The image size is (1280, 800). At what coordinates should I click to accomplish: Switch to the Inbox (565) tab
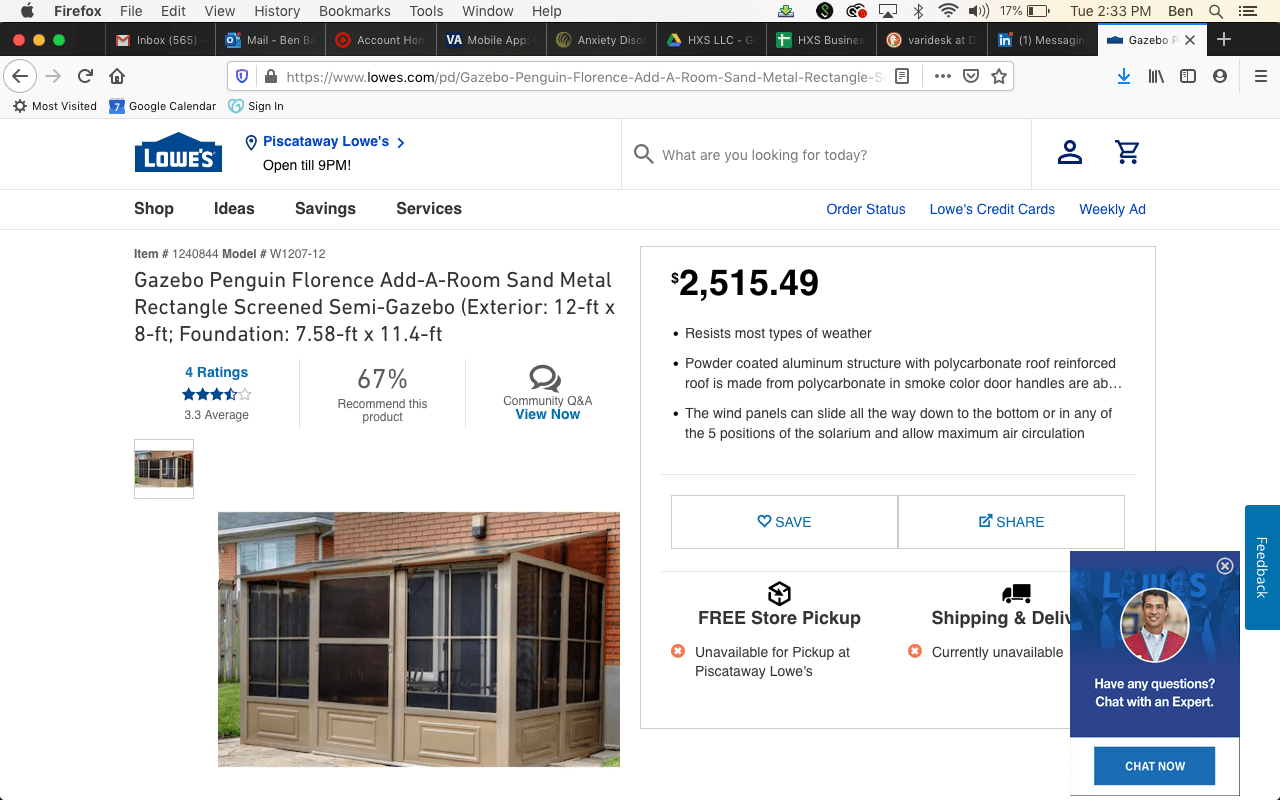[x=160, y=40]
